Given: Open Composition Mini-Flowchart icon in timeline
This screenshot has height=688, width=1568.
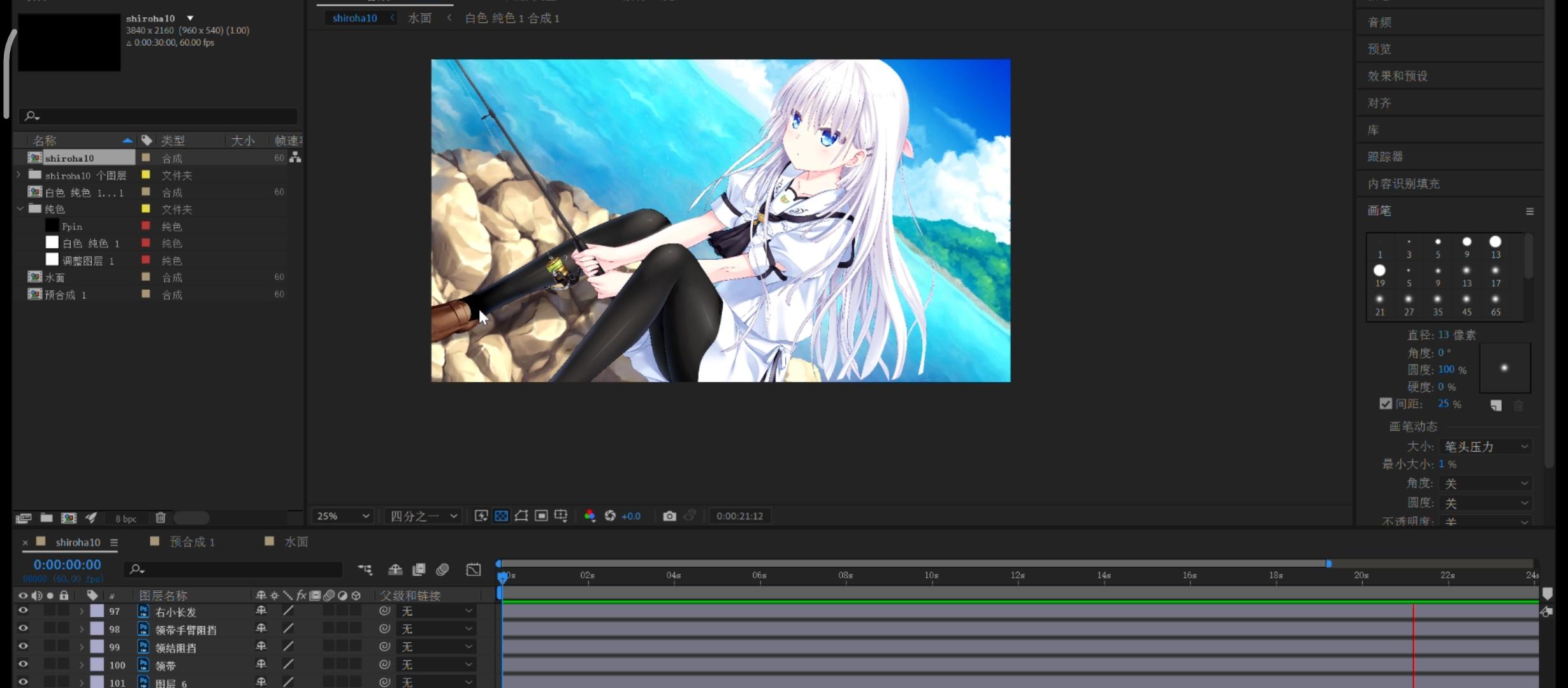Looking at the screenshot, I should [x=365, y=570].
